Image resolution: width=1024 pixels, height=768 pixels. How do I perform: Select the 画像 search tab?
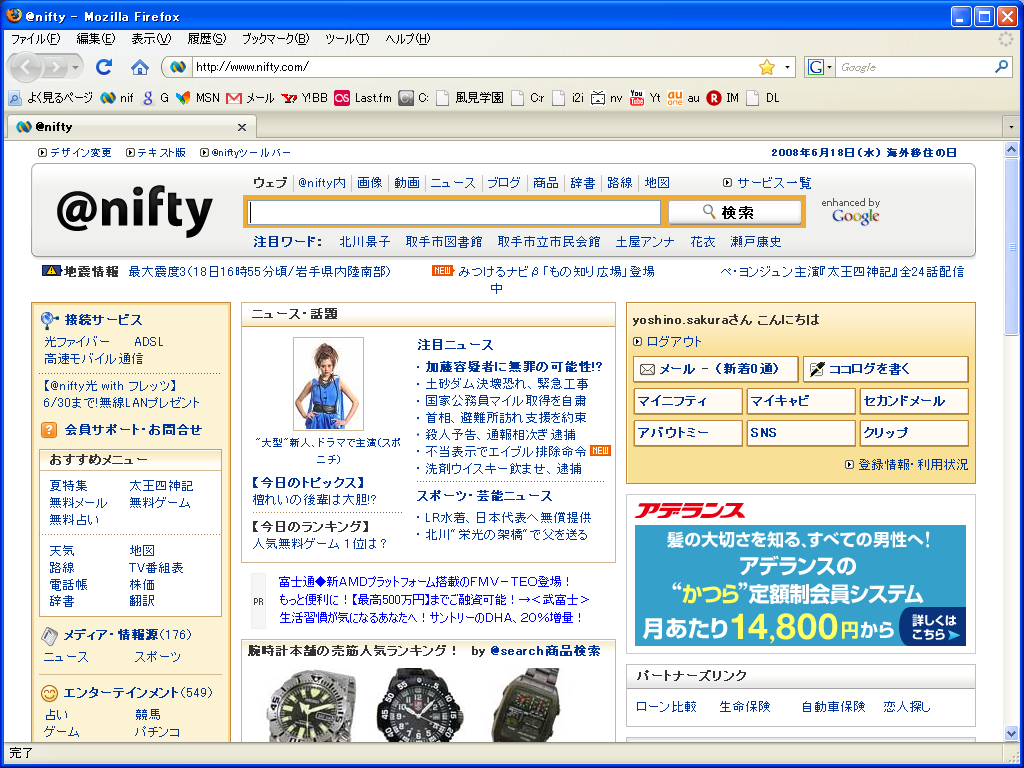[370, 183]
